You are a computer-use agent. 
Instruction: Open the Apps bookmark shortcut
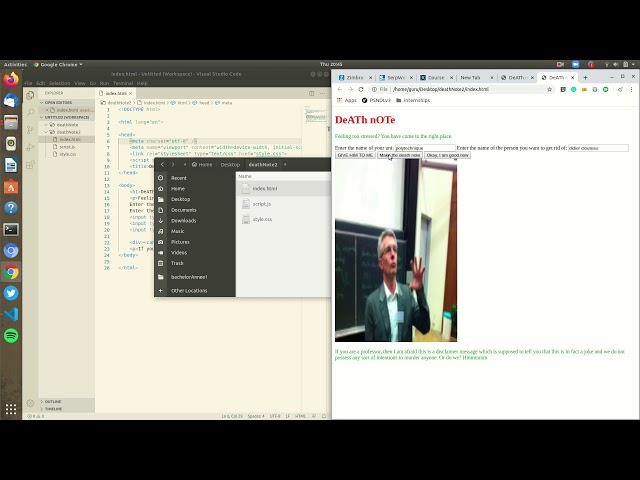coord(347,100)
